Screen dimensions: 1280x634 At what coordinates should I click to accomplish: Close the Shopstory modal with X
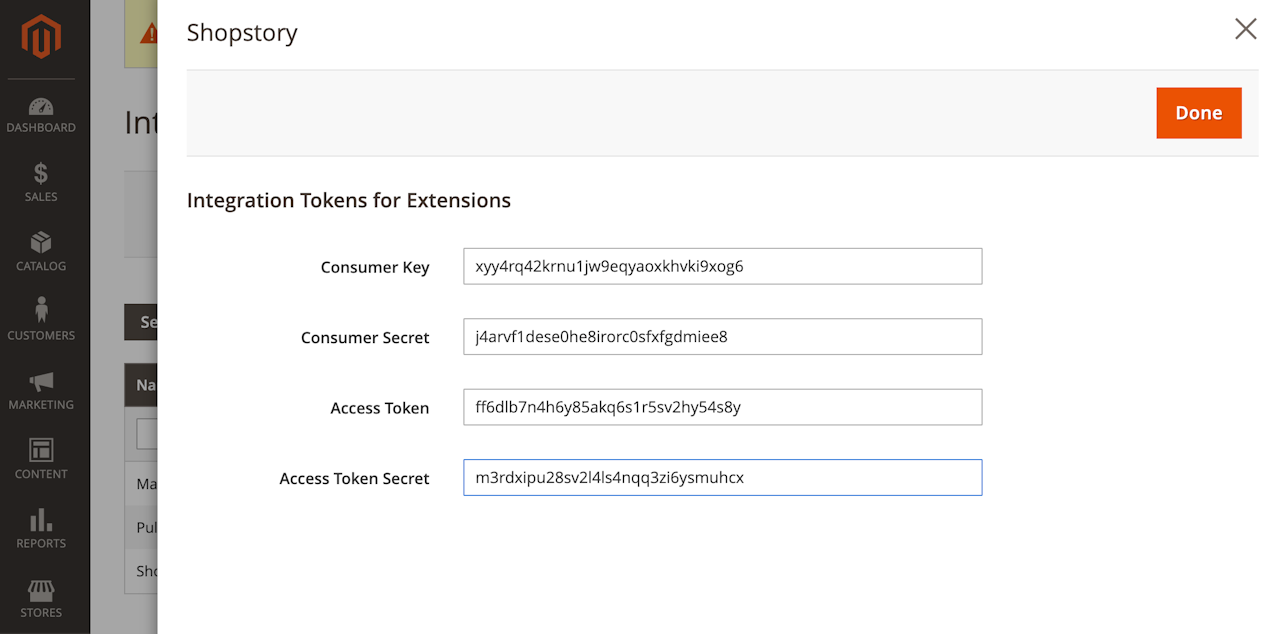click(1245, 29)
